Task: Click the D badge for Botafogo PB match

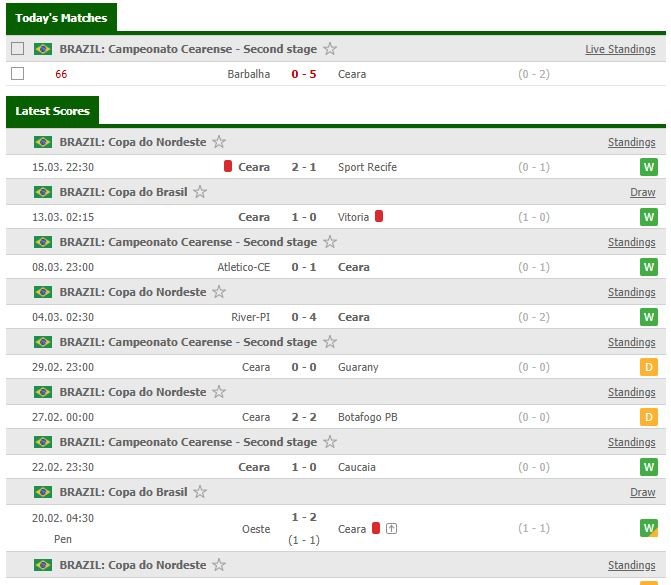Action: [649, 417]
